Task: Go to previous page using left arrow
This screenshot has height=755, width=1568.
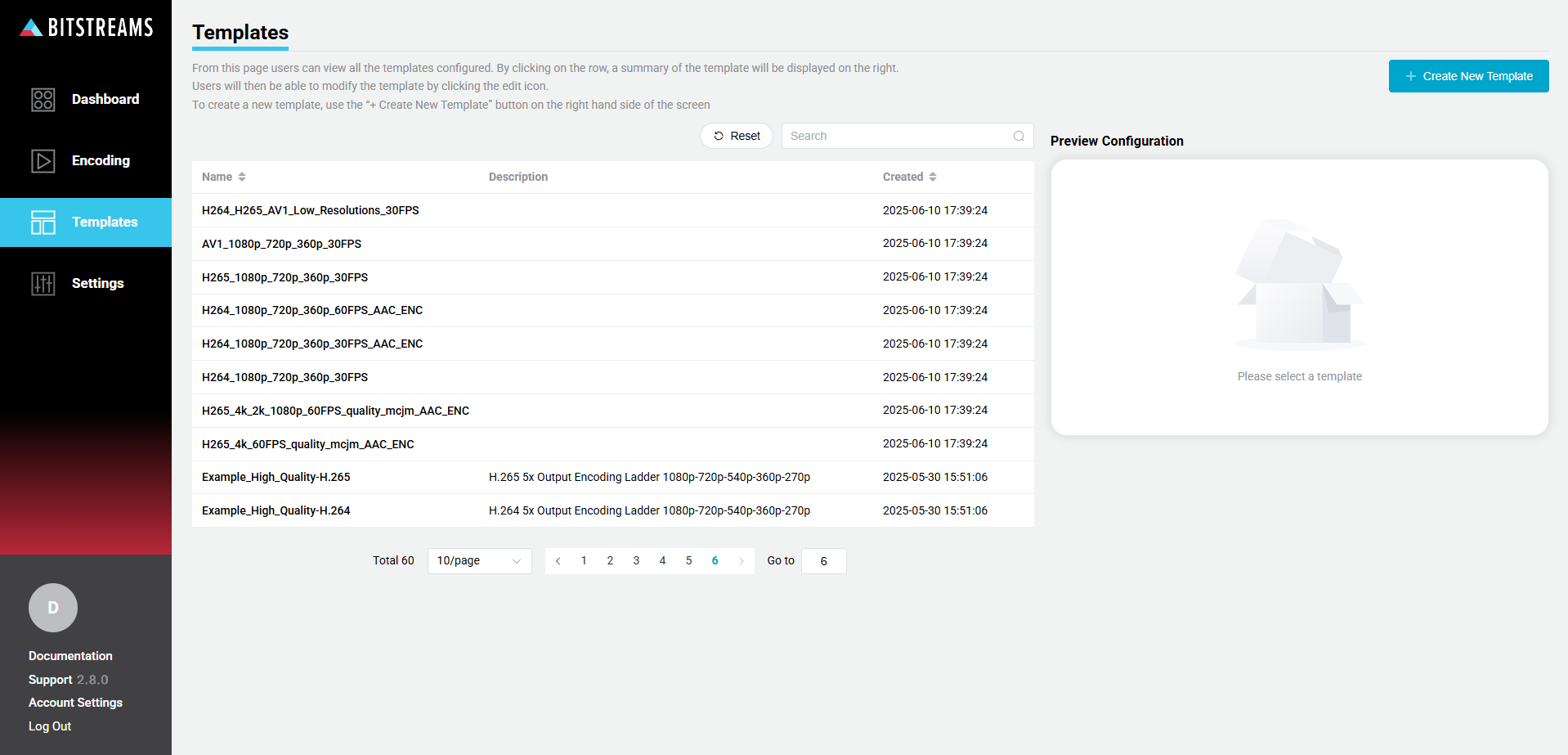Action: [x=558, y=561]
